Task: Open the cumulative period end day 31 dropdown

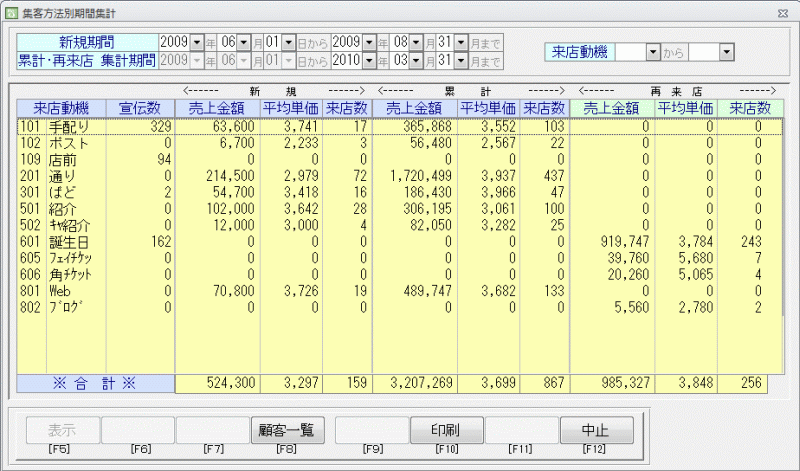Action: (461, 61)
